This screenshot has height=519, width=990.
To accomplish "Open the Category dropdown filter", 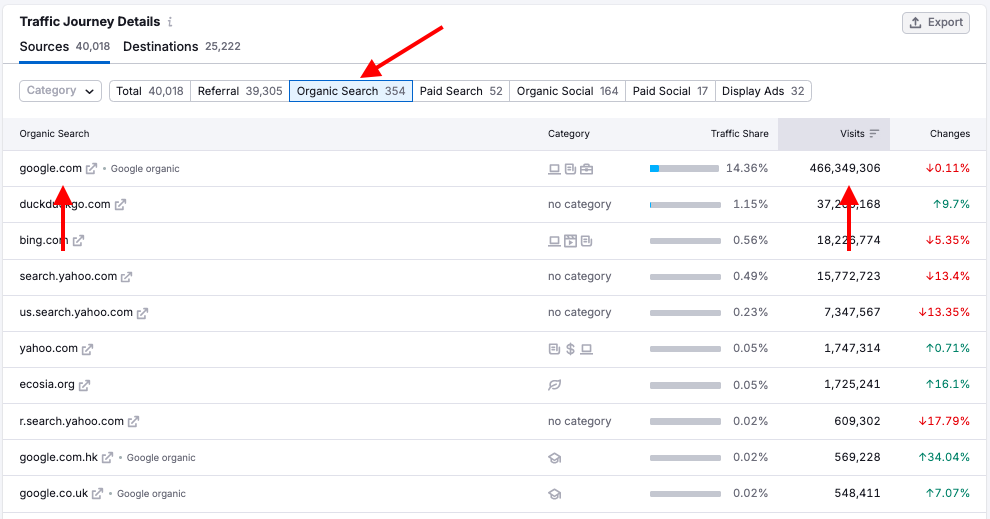I will click(x=60, y=91).
